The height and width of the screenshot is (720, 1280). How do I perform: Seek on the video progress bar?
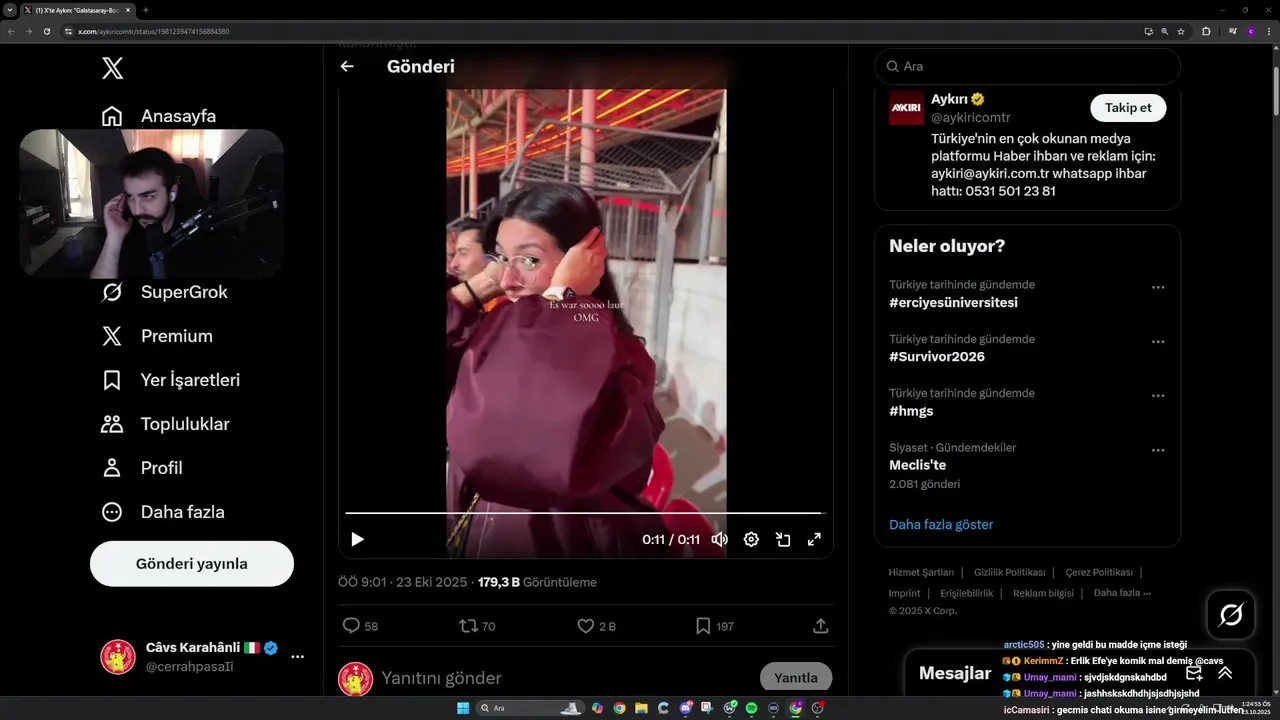584,513
